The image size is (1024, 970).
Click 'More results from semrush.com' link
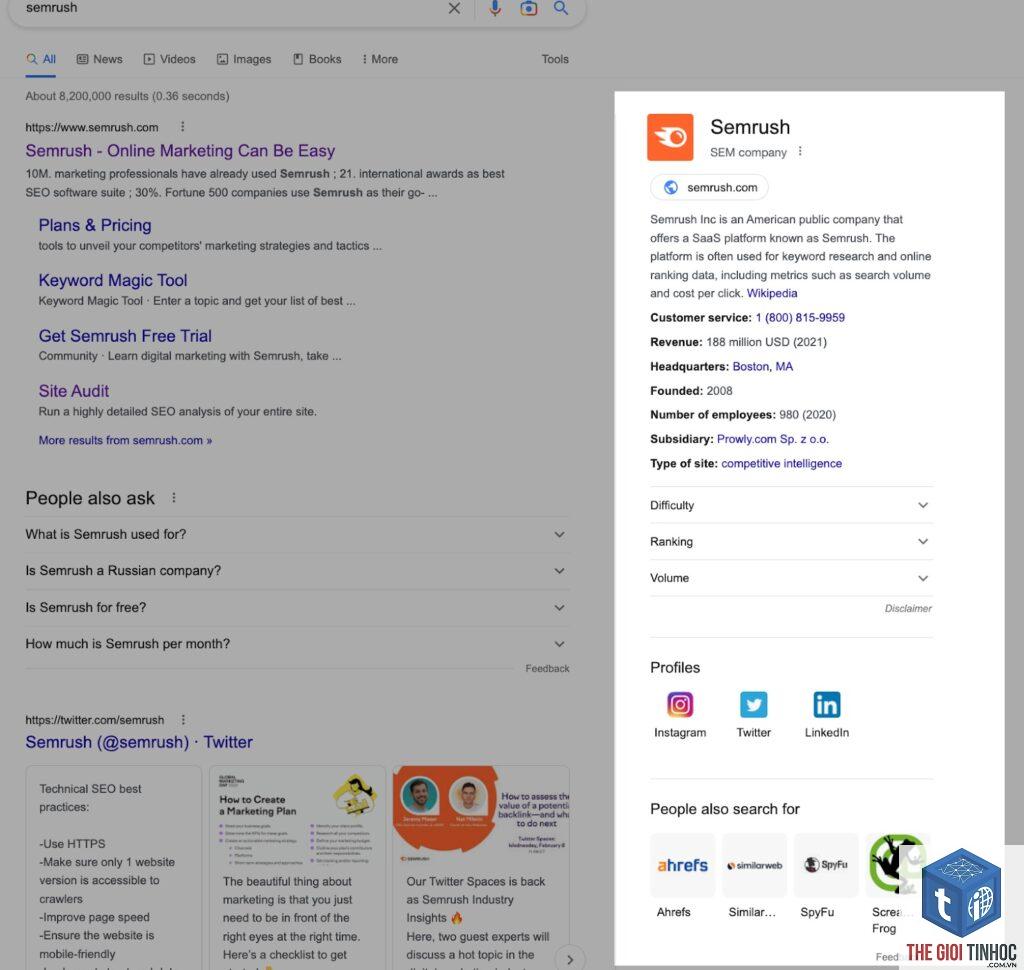coord(125,440)
